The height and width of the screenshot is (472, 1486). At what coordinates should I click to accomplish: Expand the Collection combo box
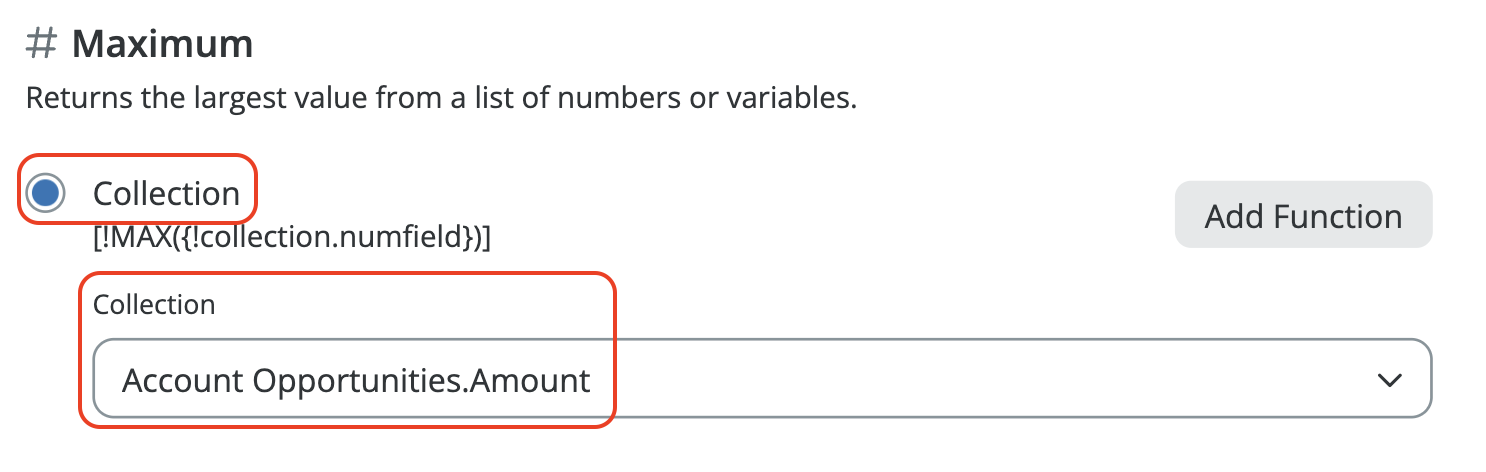point(760,380)
